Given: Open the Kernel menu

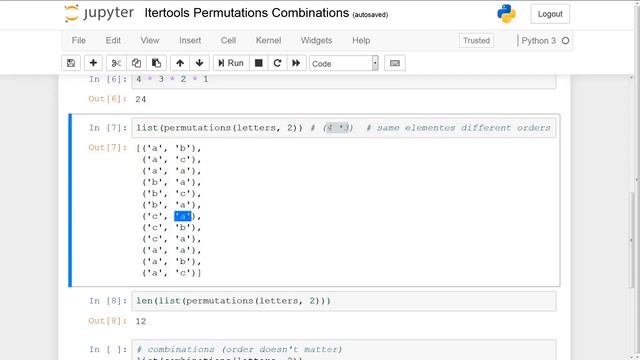Looking at the screenshot, I should [x=268, y=40].
